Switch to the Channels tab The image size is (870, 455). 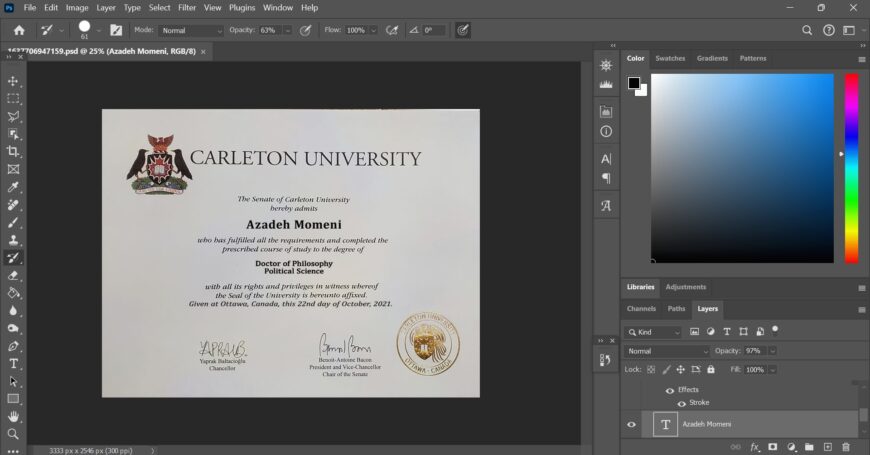tap(641, 309)
